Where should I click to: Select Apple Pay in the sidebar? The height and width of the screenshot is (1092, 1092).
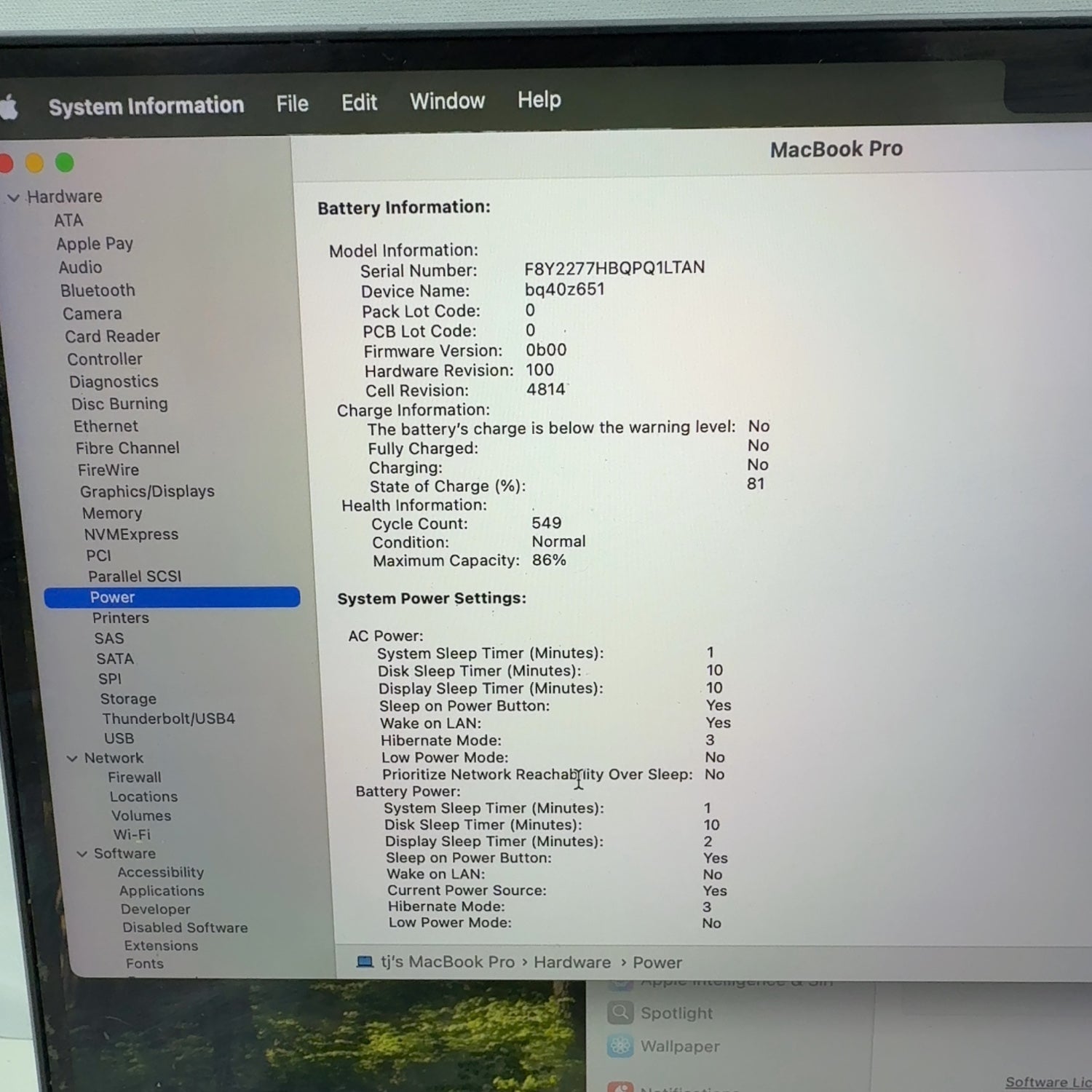coord(95,244)
